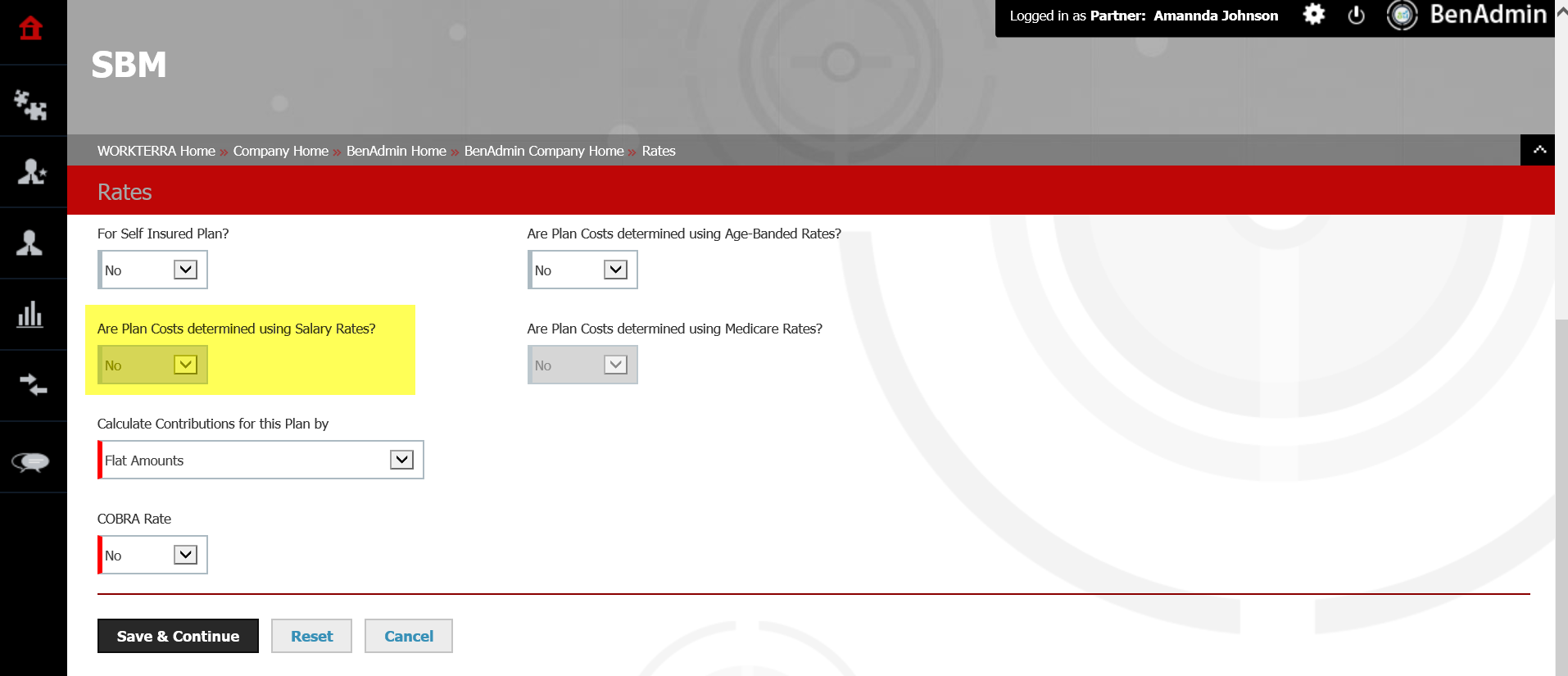Image resolution: width=1568 pixels, height=676 pixels.
Task: Open the red Home icon in sidebar
Action: (31, 29)
